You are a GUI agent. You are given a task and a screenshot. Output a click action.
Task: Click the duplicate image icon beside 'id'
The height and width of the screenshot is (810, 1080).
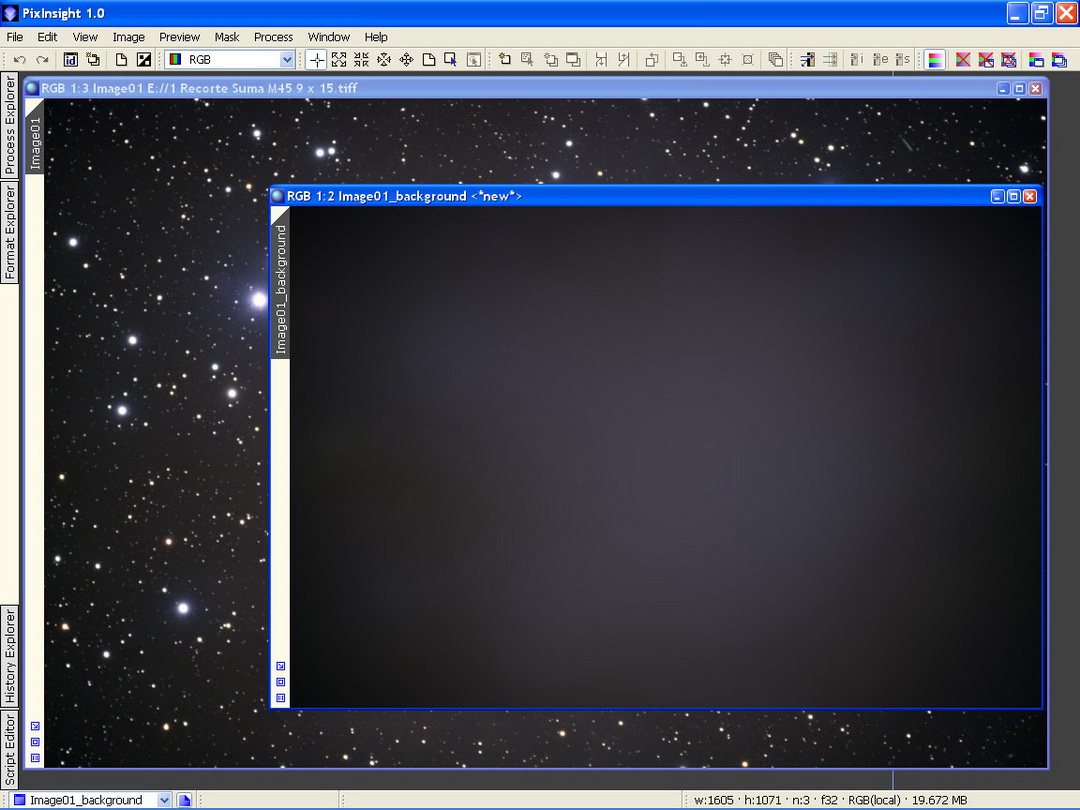(93, 60)
